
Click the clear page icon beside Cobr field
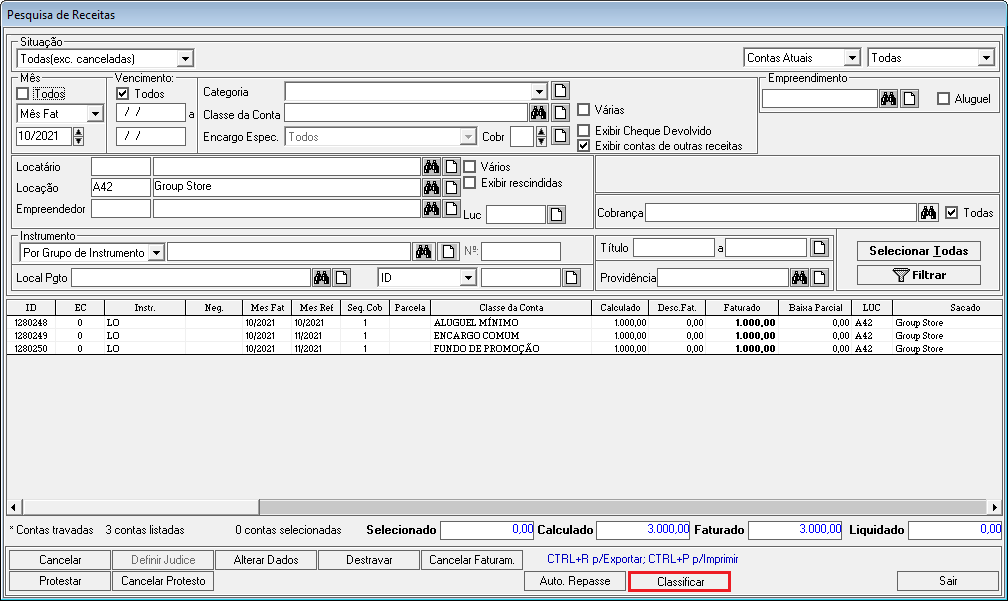tap(561, 136)
